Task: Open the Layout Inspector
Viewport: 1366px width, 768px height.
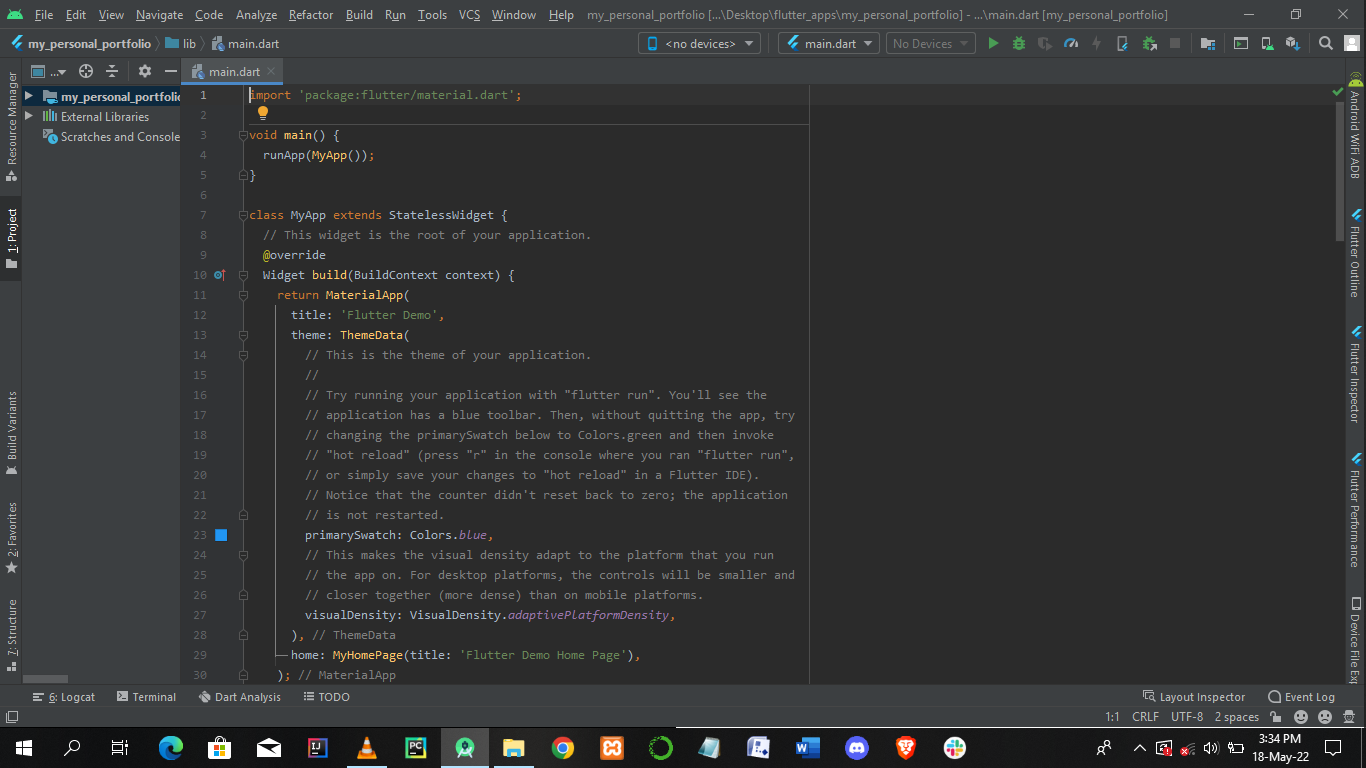Action: pyautogui.click(x=1194, y=697)
